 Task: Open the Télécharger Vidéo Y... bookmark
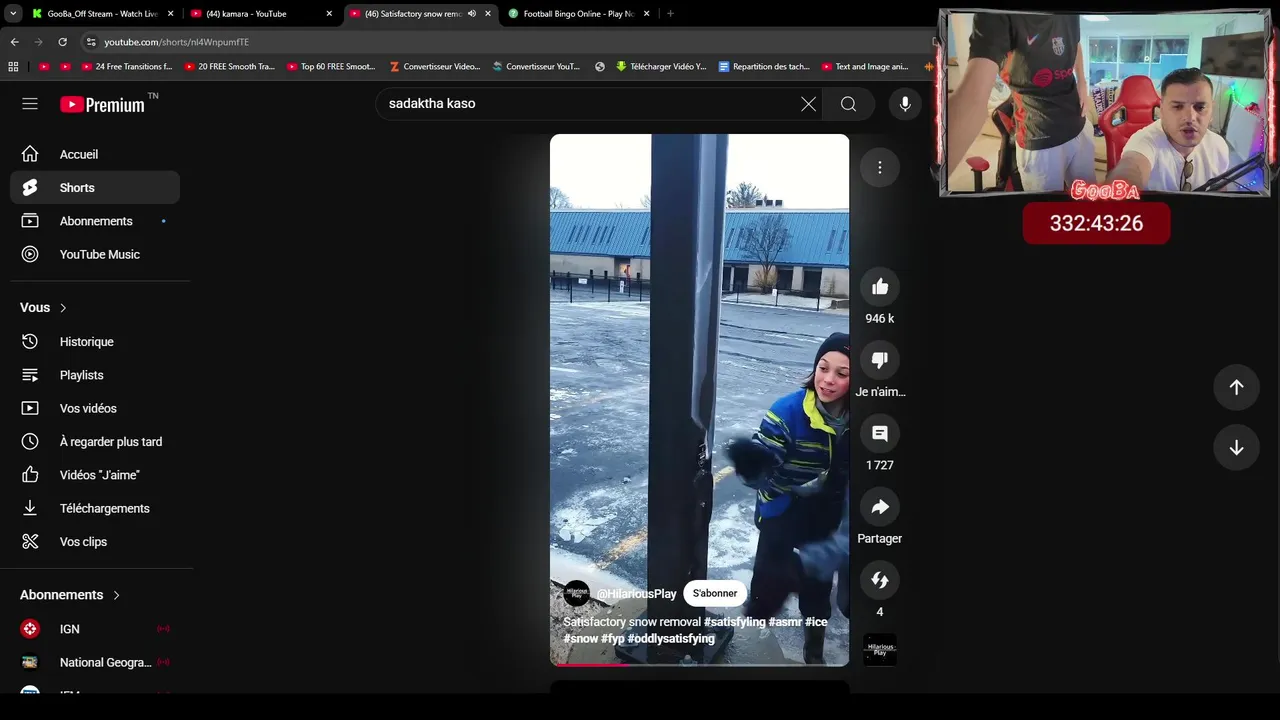661,67
